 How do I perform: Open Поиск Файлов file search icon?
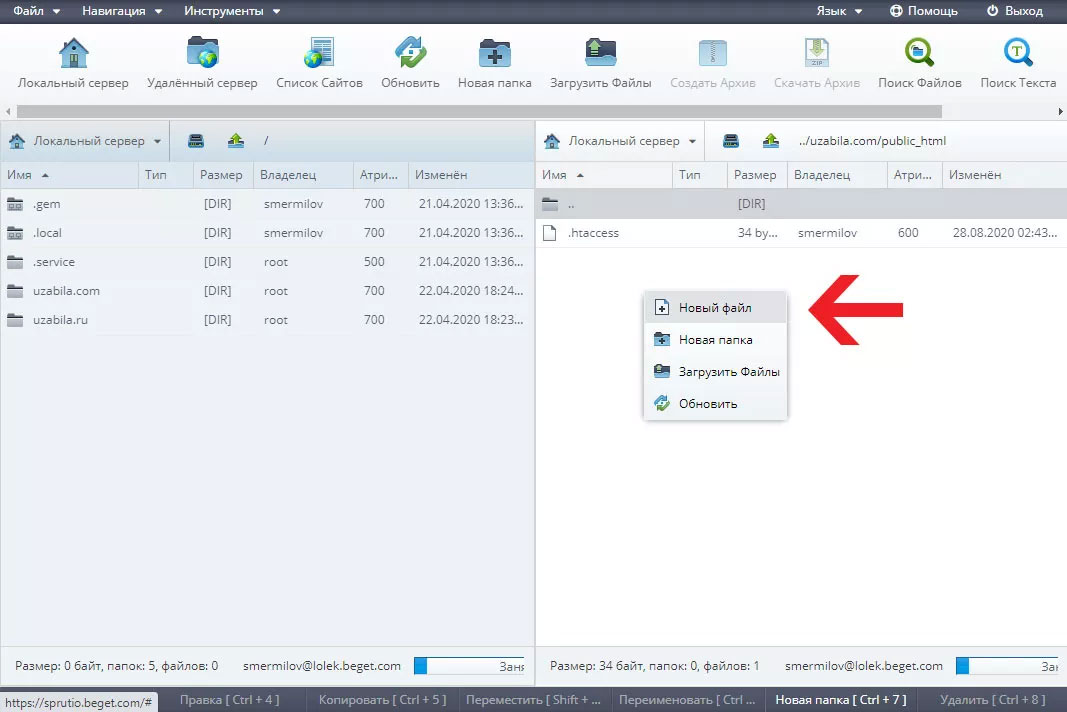click(919, 53)
